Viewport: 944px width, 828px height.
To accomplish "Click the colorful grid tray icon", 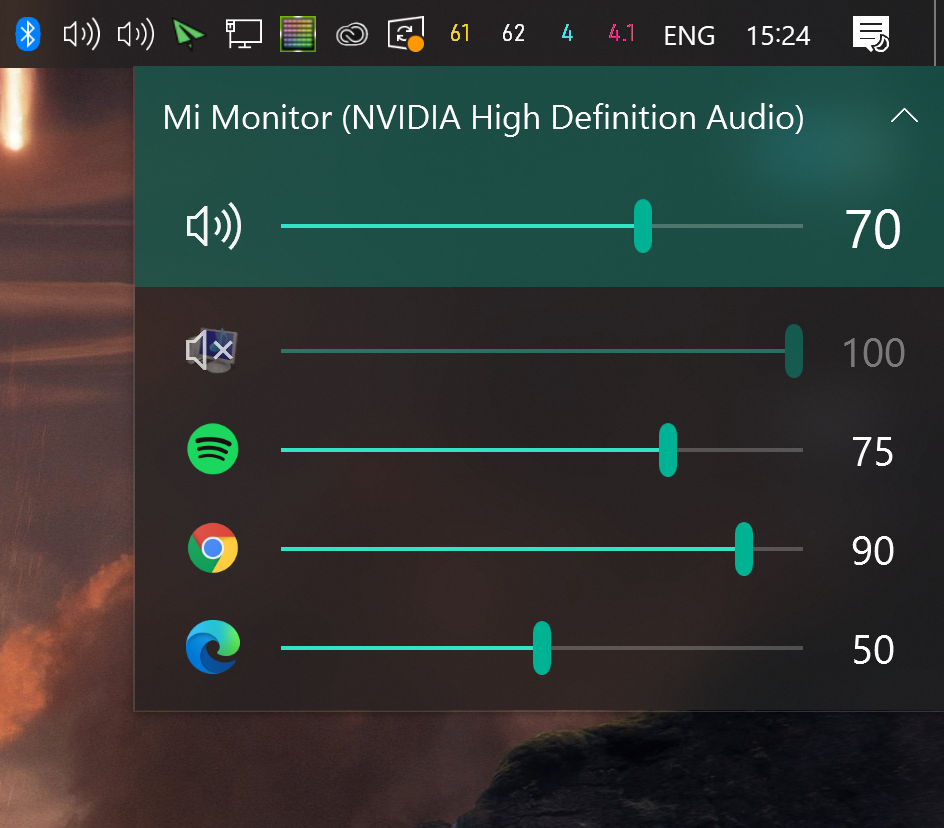I will tap(297, 34).
